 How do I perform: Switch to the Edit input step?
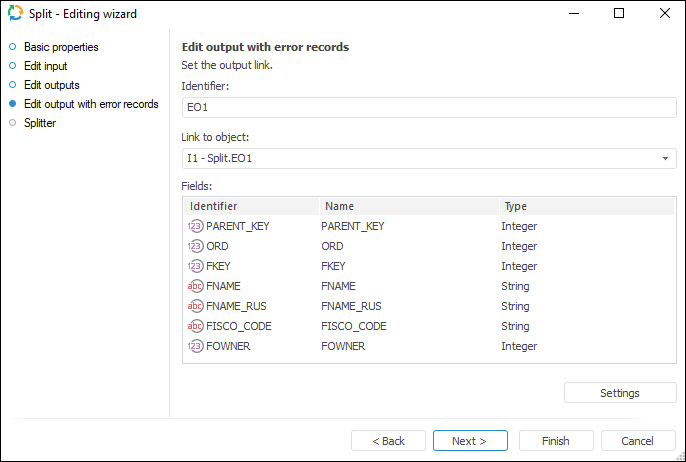pos(45,66)
